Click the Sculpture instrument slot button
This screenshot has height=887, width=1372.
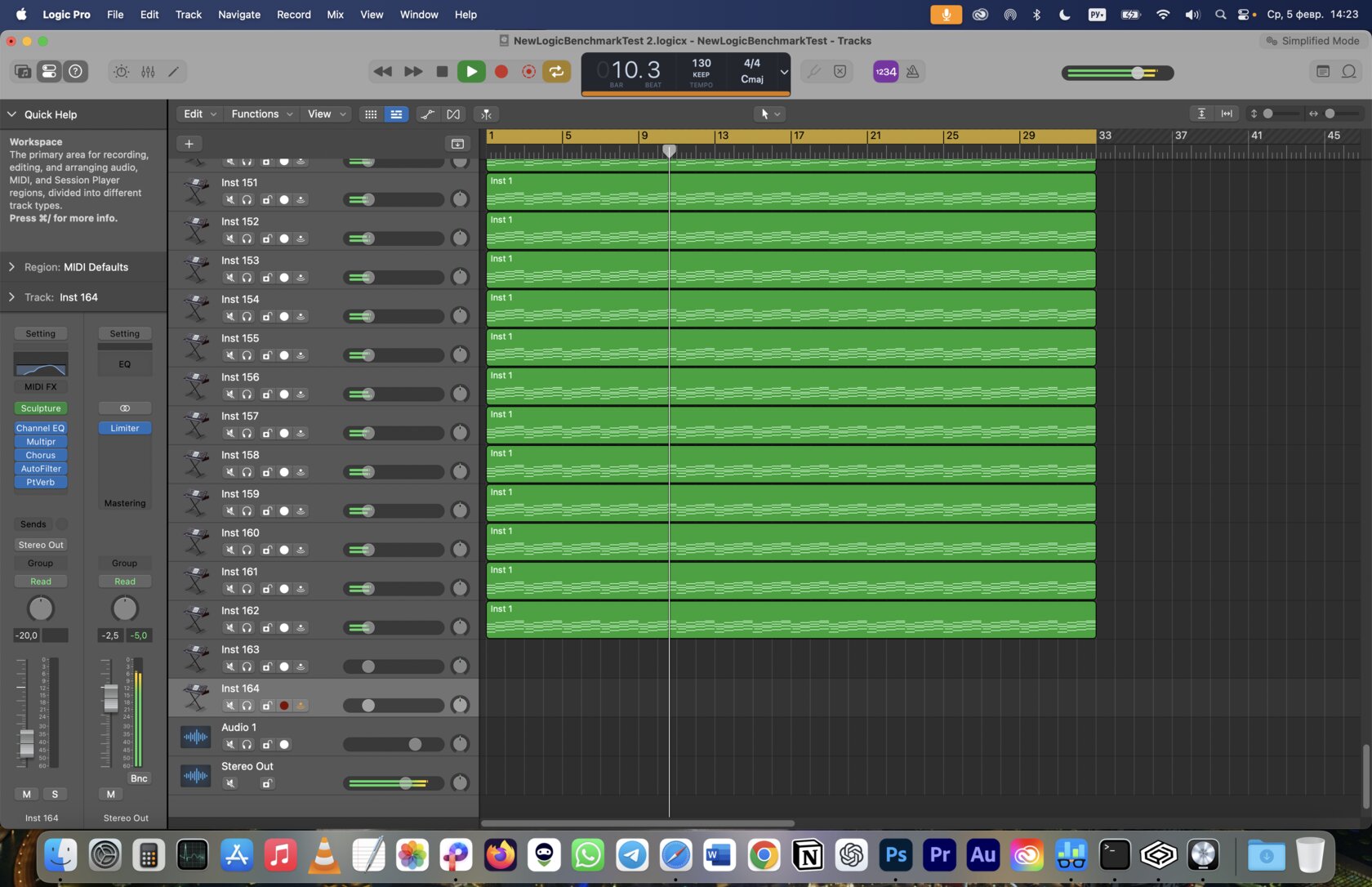(x=41, y=408)
